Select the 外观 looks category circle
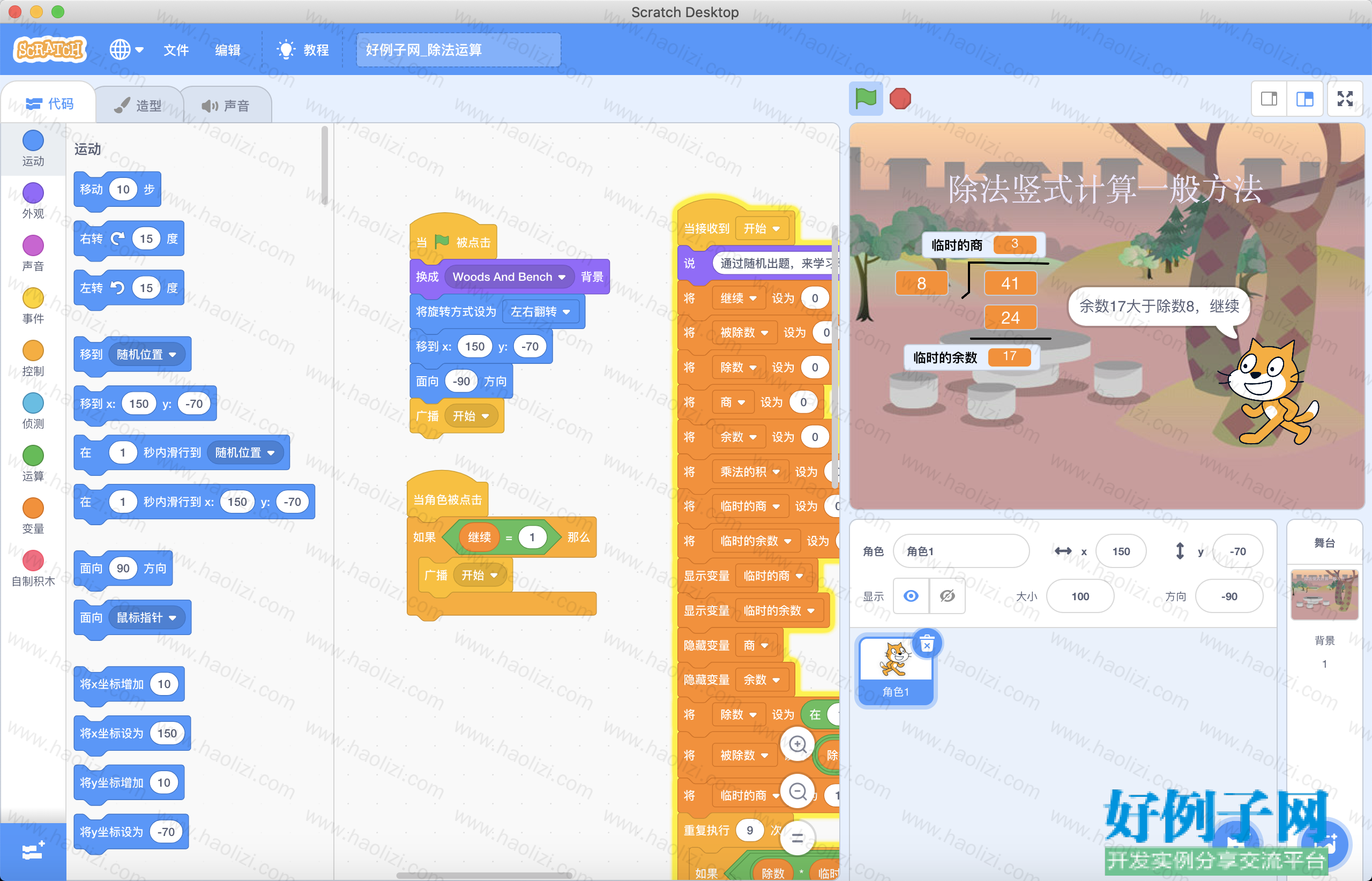The width and height of the screenshot is (1372, 881). click(x=33, y=193)
